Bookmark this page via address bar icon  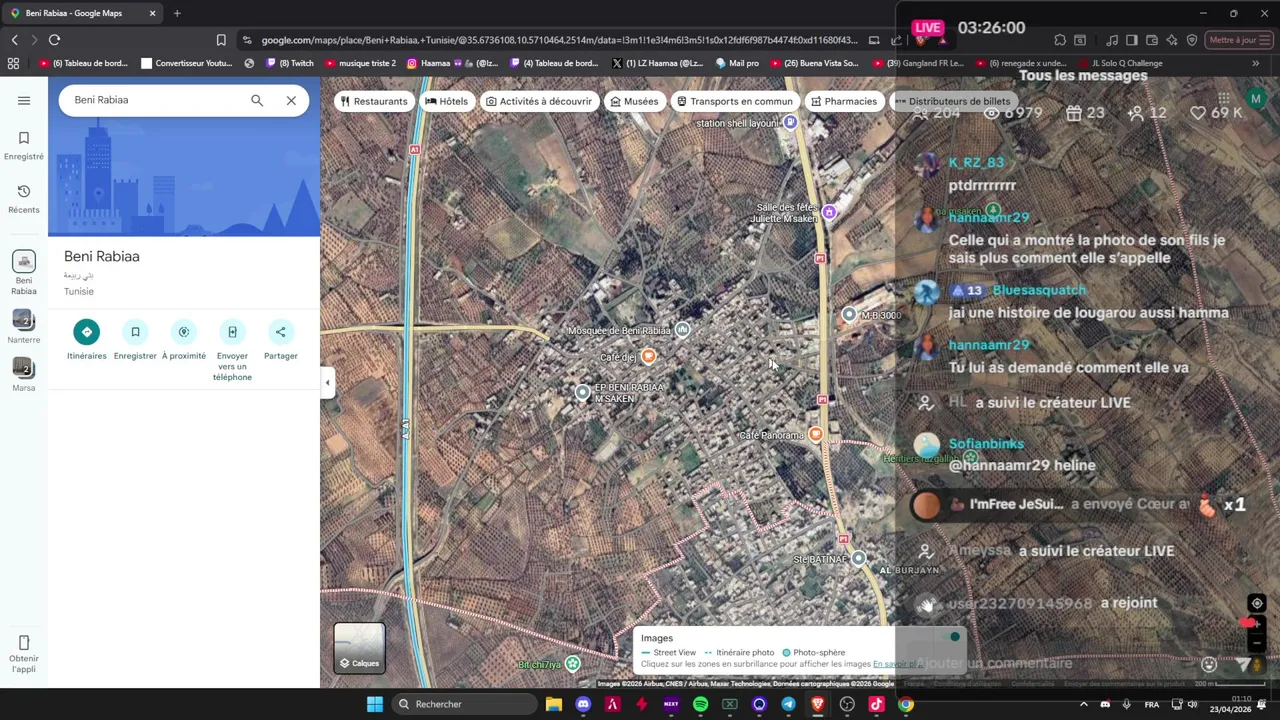coord(221,40)
